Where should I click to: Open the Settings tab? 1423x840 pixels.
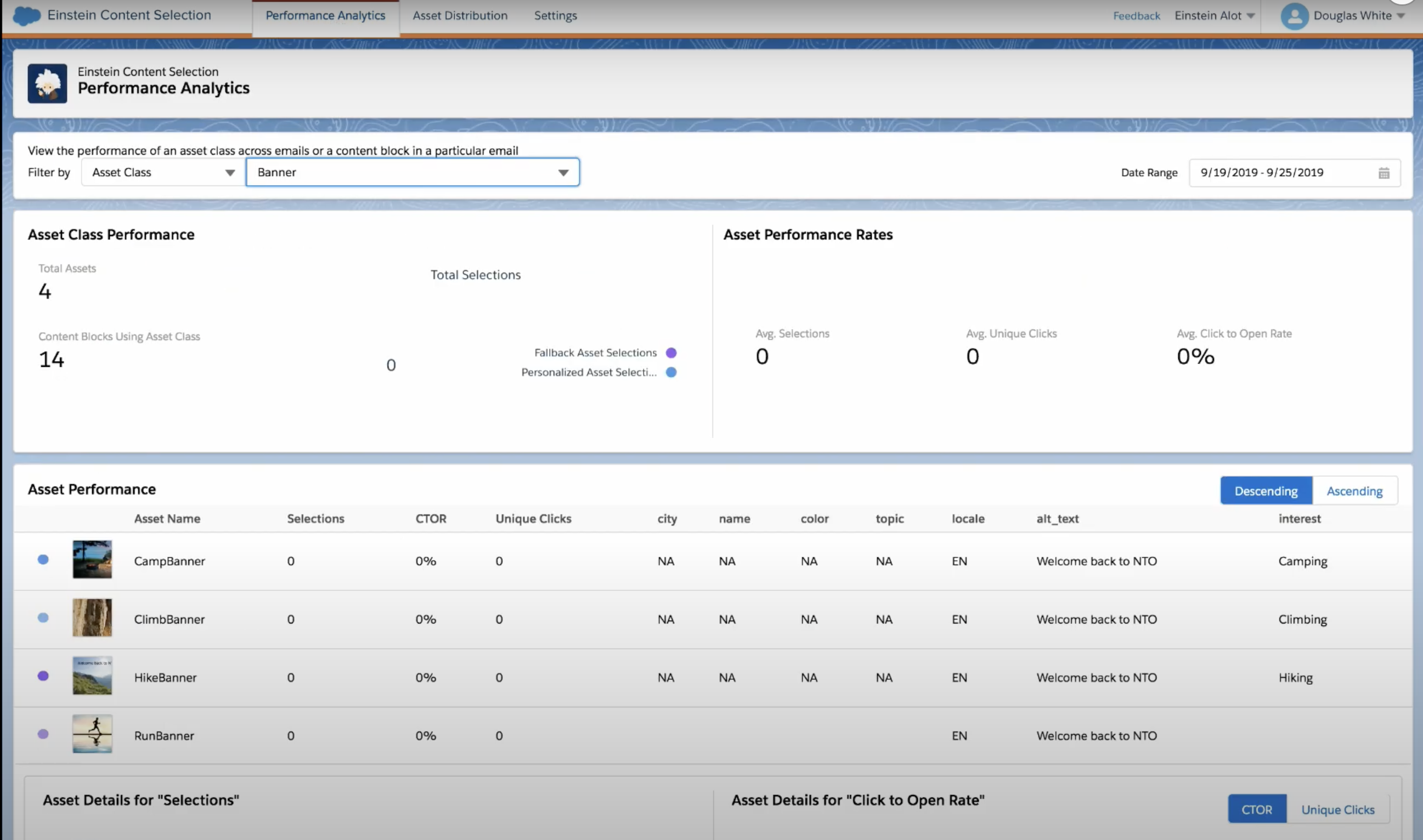(555, 16)
